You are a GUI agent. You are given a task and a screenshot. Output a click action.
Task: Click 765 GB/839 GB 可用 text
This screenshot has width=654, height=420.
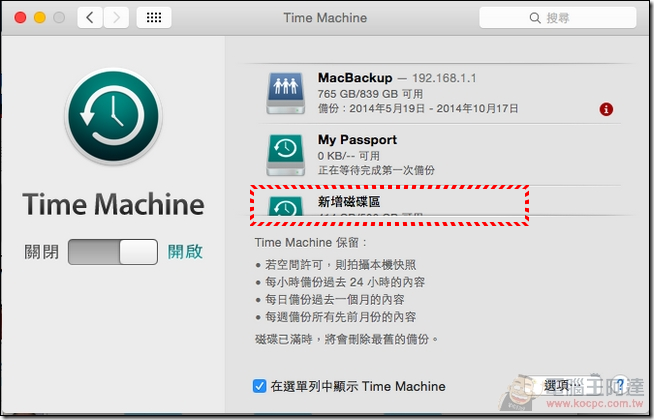(370, 94)
